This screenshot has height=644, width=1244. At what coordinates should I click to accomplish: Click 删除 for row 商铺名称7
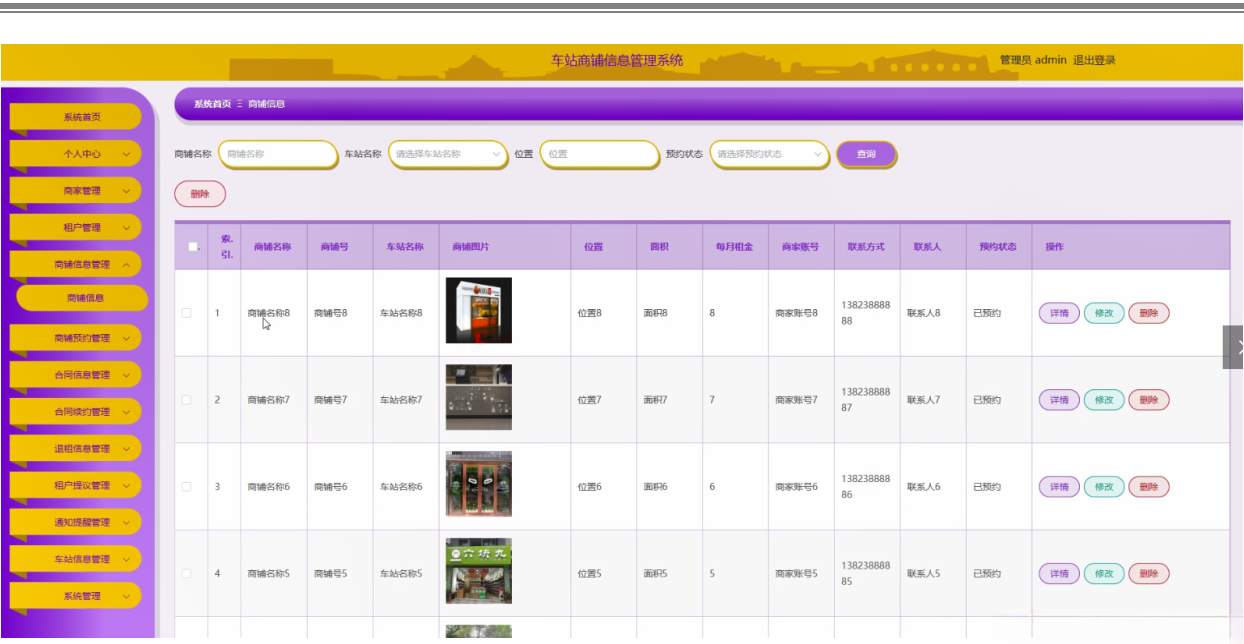coord(1149,400)
